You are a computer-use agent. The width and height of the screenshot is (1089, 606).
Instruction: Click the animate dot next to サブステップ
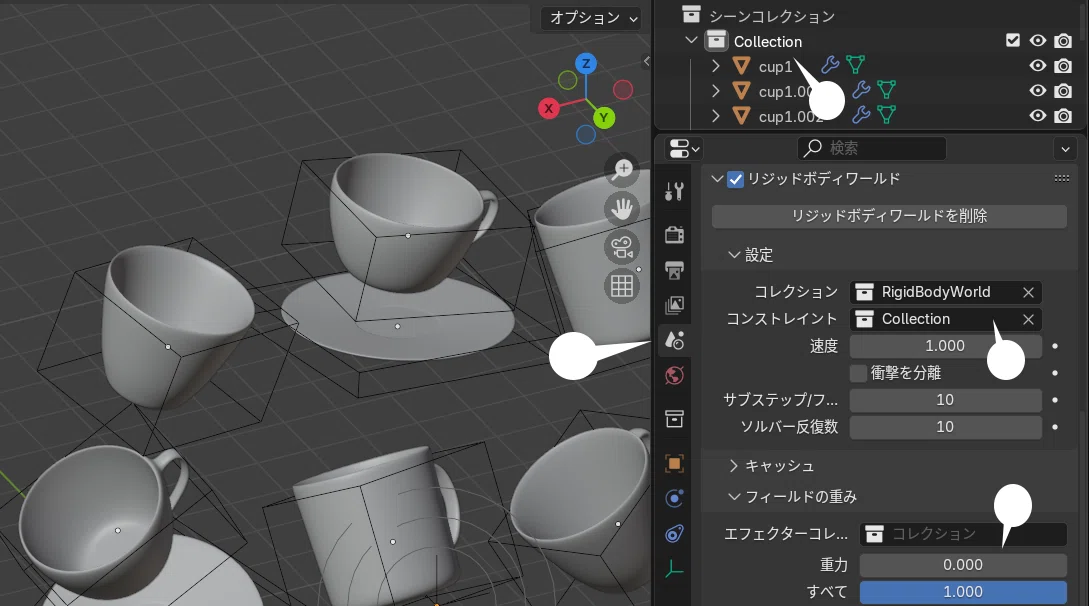(1055, 400)
